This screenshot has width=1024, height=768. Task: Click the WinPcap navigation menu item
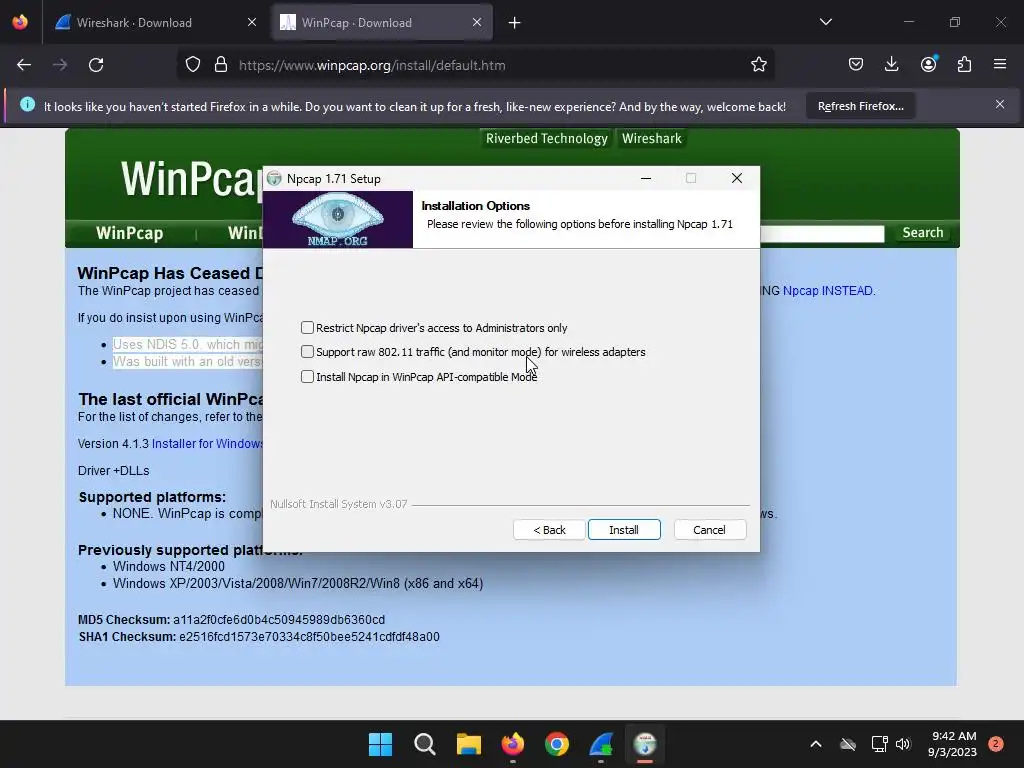(129, 233)
